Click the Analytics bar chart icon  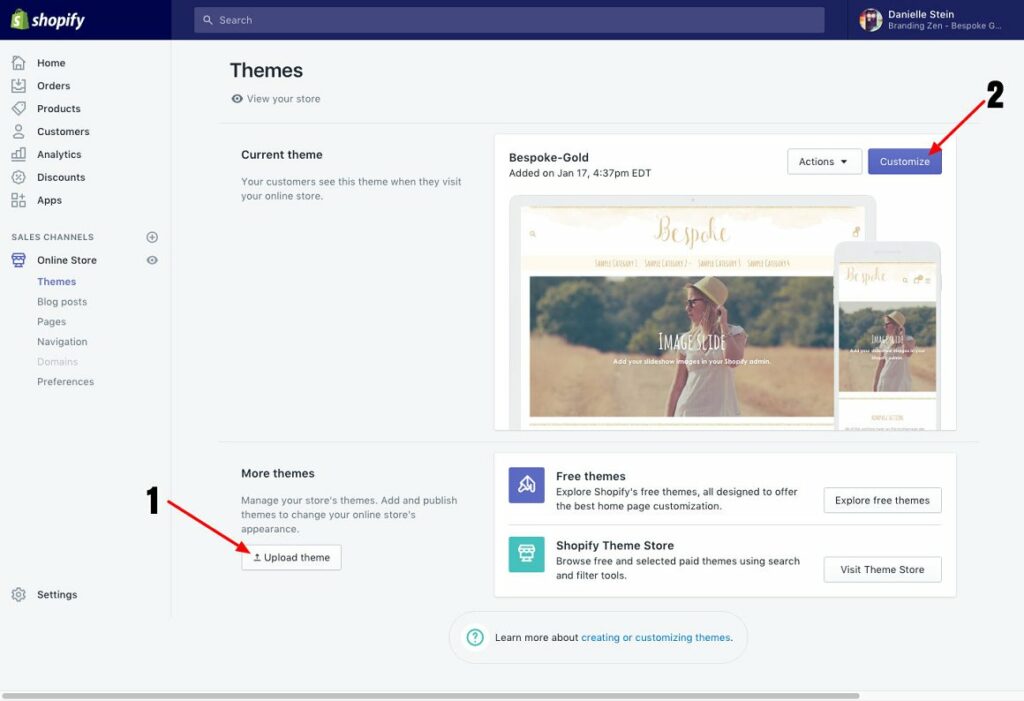click(19, 155)
